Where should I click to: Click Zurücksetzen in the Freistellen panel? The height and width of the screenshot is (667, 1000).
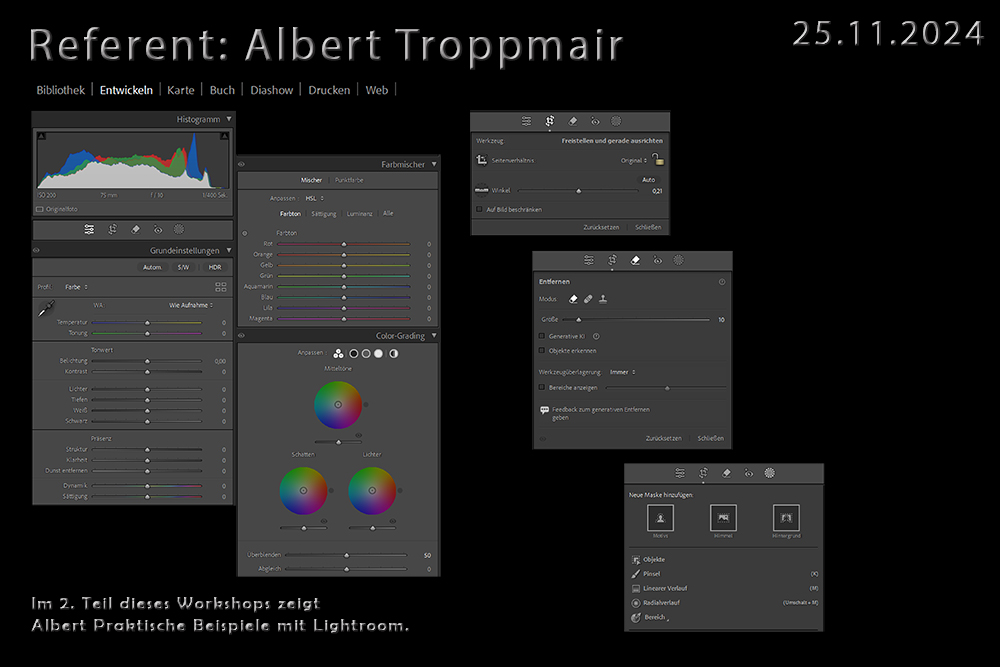(601, 227)
